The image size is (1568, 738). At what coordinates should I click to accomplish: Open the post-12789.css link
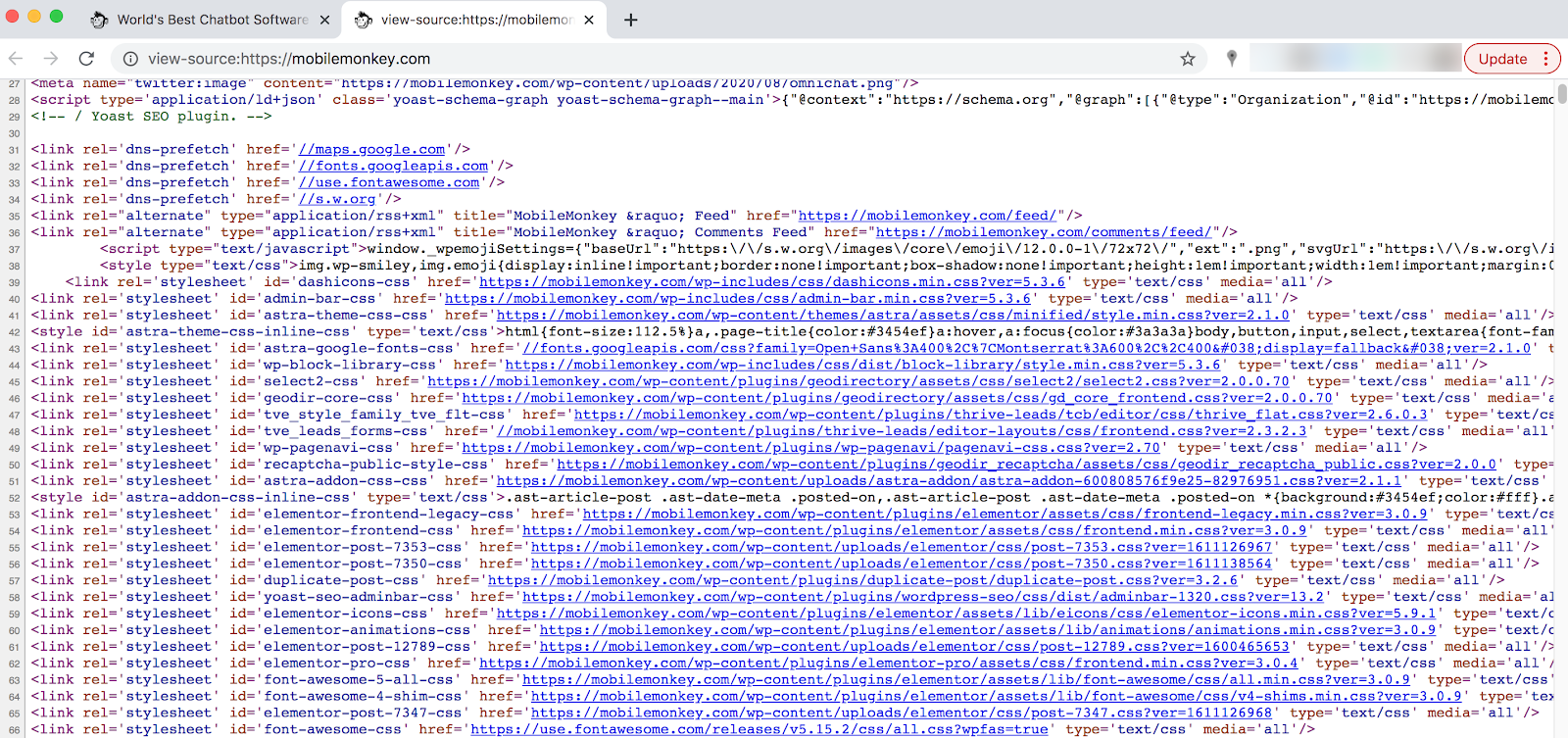point(914,648)
